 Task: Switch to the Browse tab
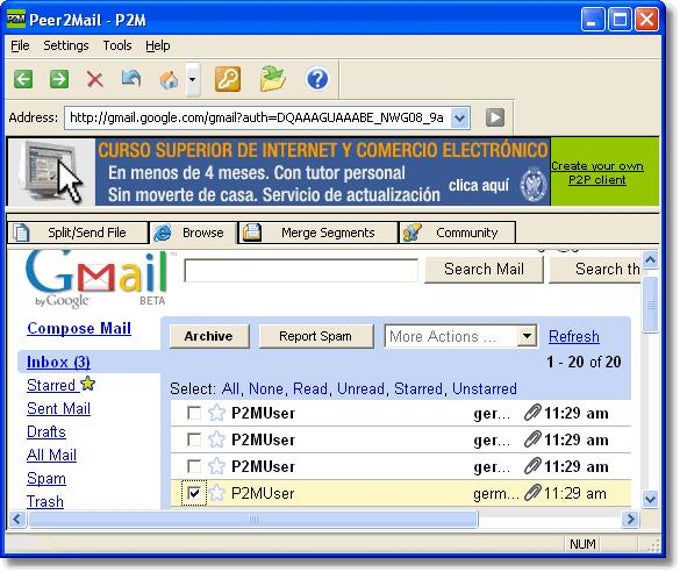point(193,233)
